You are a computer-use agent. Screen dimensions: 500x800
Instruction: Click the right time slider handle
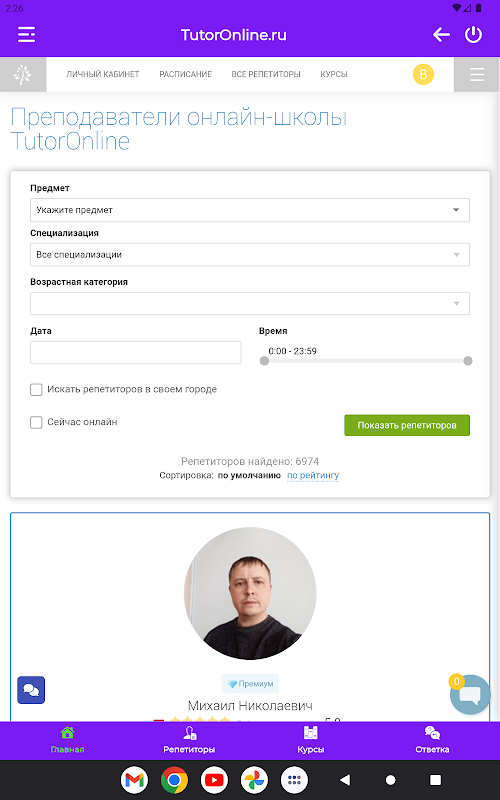tap(468, 361)
